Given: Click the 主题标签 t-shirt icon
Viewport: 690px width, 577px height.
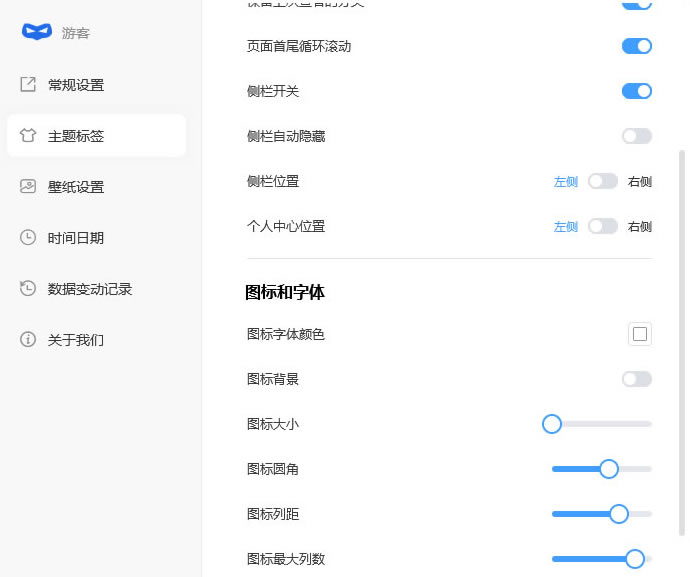Looking at the screenshot, I should 28,136.
